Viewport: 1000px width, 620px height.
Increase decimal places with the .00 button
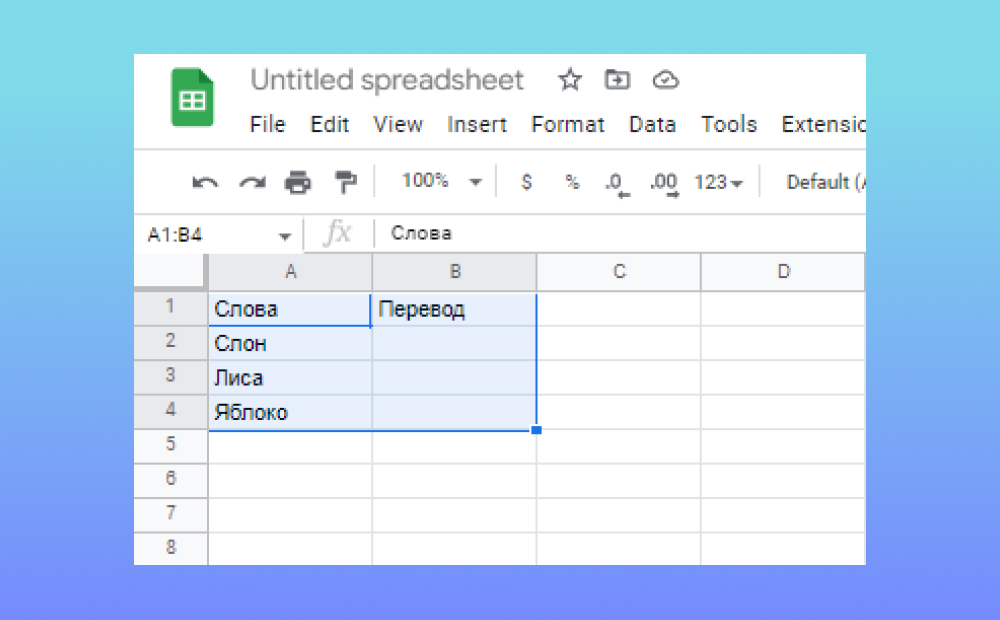664,184
